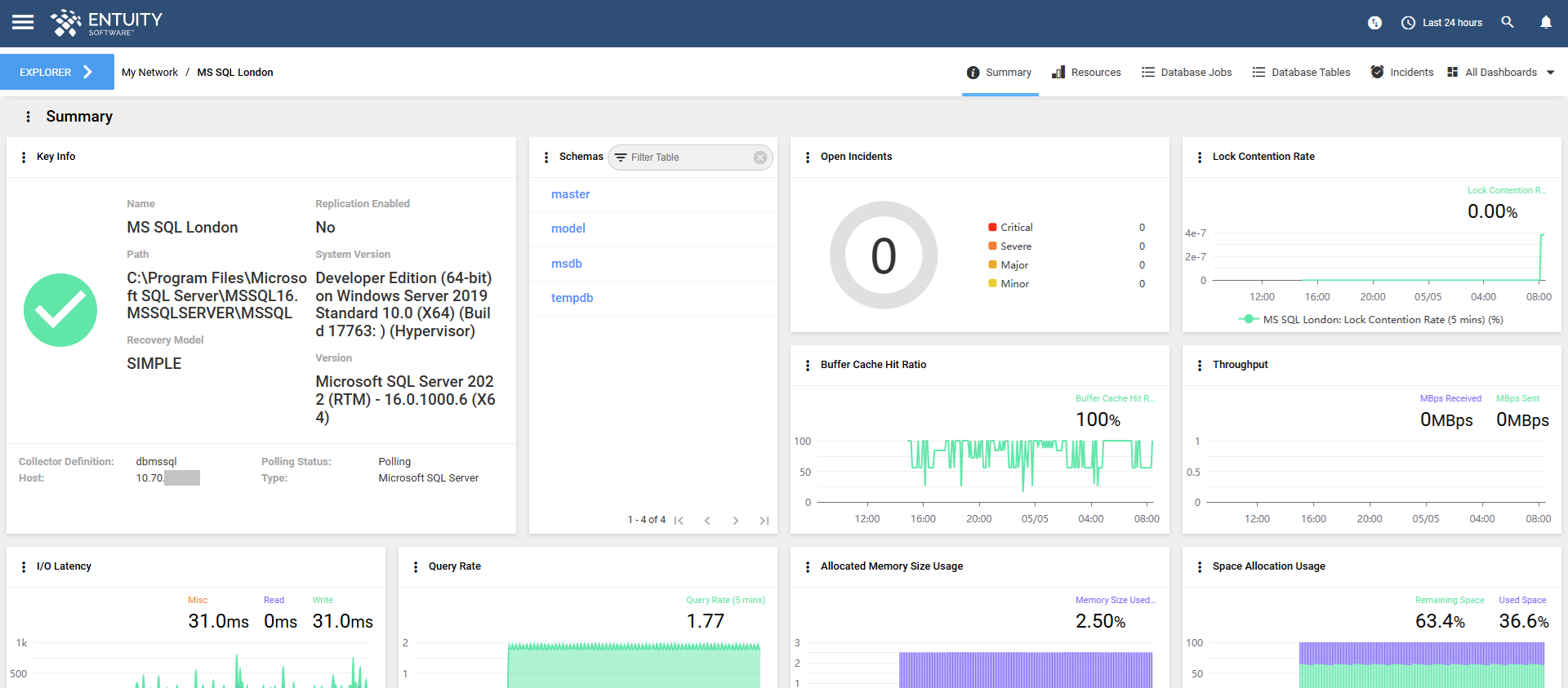The height and width of the screenshot is (688, 1568).
Task: Open Buffer Cache Hit Ratio dashlet menu
Action: point(808,365)
